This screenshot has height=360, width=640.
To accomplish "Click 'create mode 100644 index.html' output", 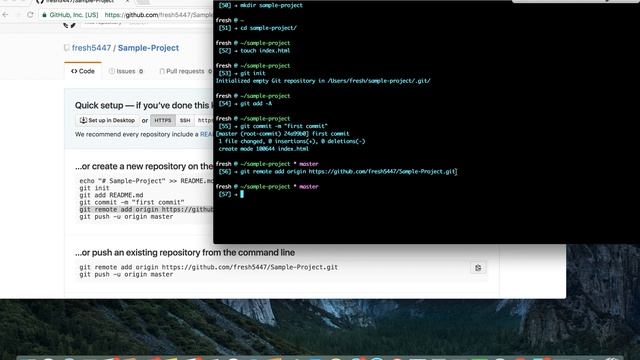I will tap(263, 149).
